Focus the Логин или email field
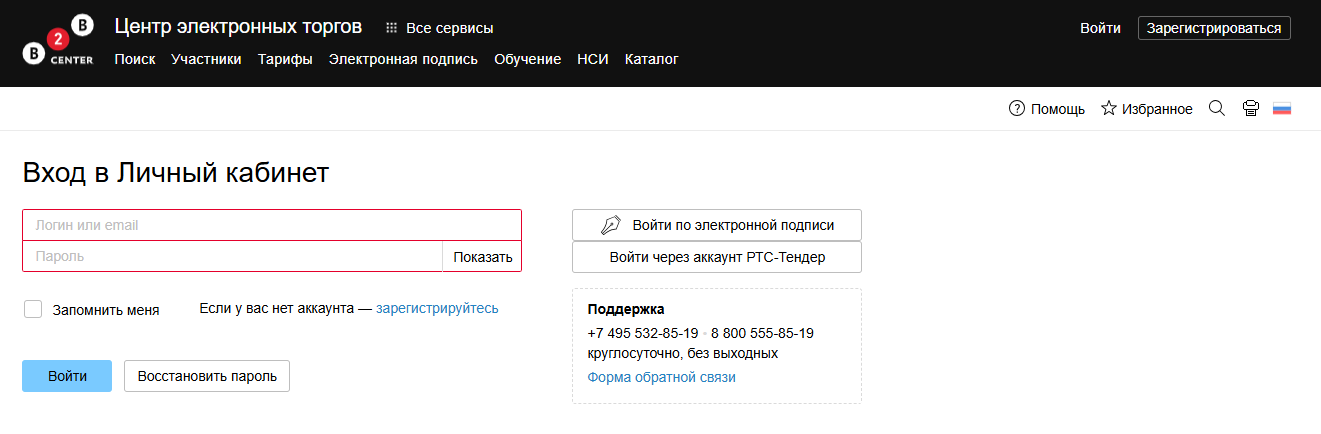 [271, 225]
